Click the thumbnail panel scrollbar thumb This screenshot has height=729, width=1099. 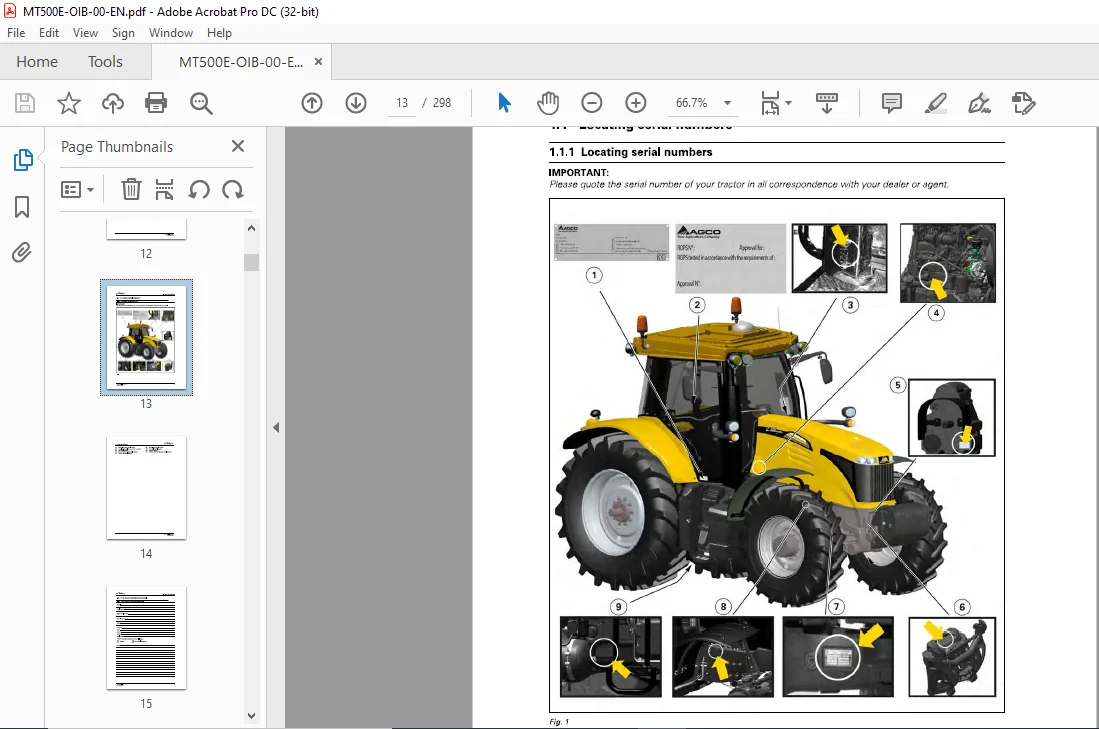click(x=252, y=261)
